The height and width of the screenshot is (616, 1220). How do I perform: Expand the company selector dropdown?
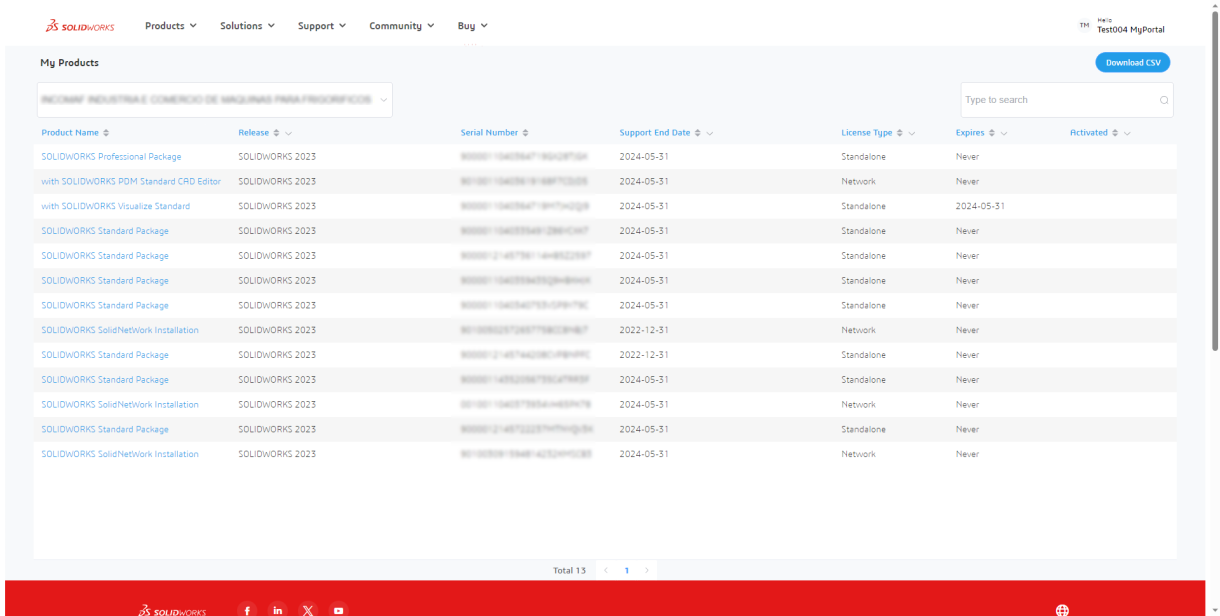coord(215,100)
